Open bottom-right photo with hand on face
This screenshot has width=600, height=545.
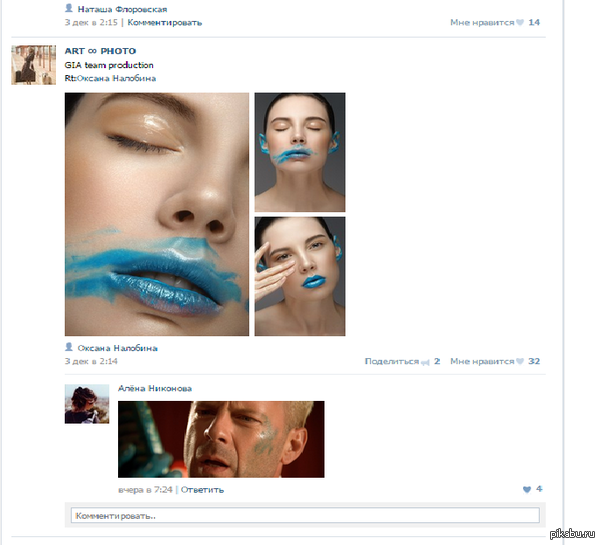click(x=300, y=276)
